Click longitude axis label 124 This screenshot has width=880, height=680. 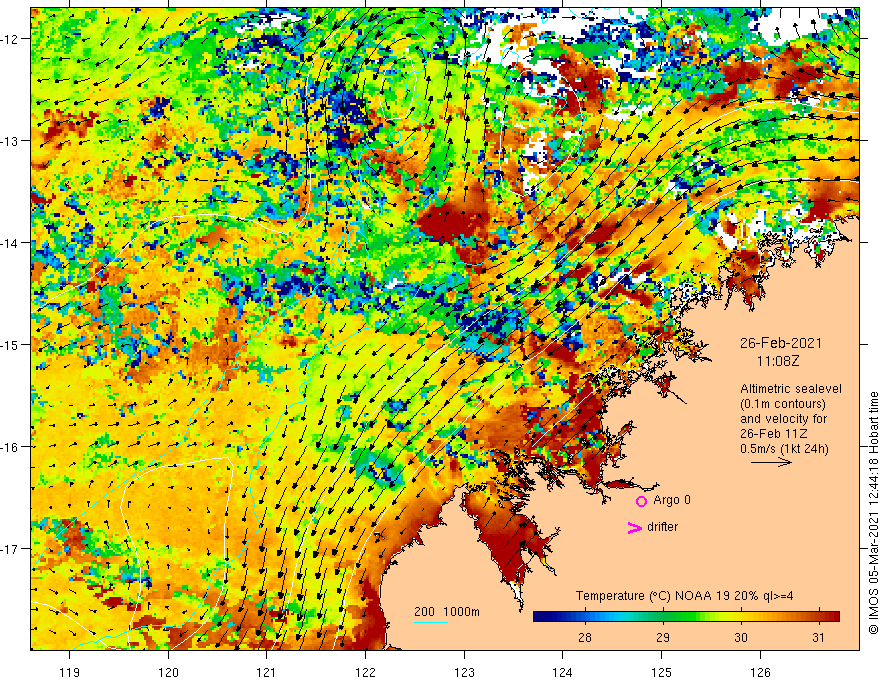563,672
